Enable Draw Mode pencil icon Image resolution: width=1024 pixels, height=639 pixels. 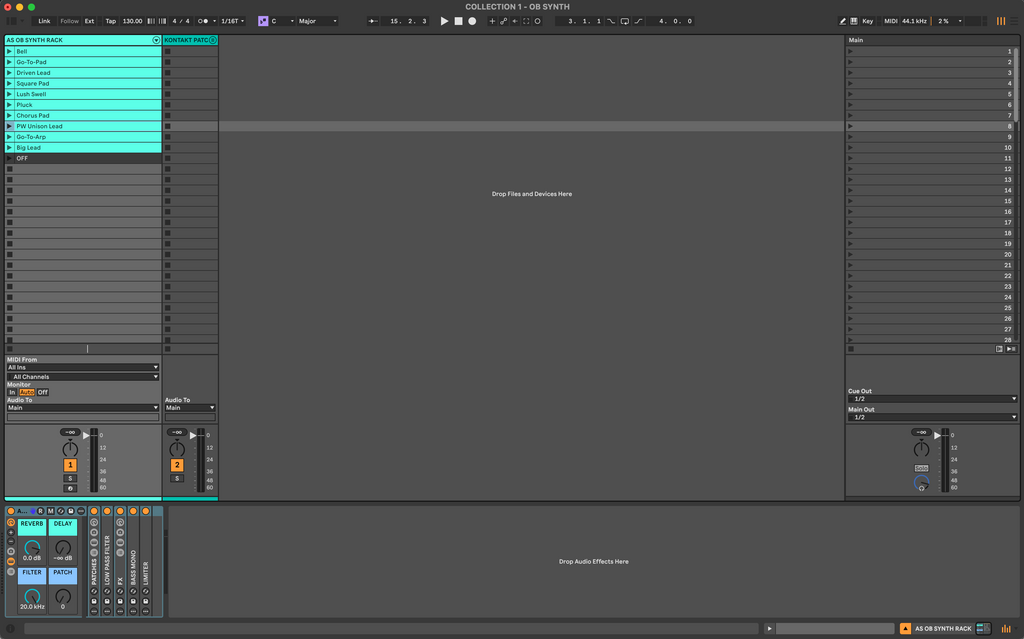pyautogui.click(x=842, y=21)
